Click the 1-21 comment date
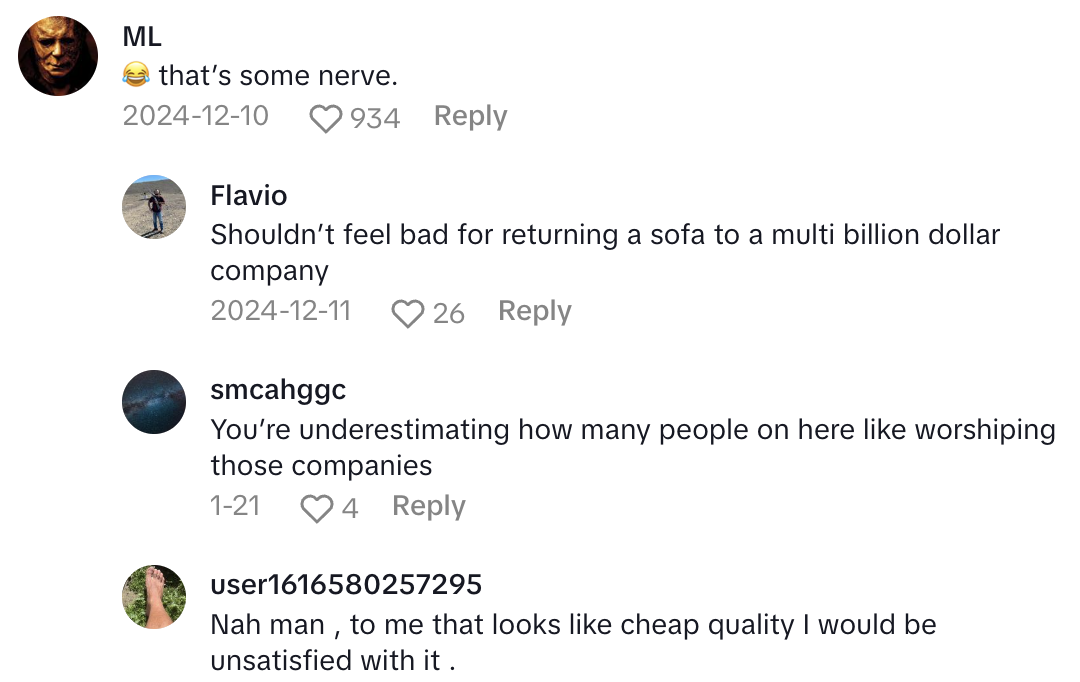The width and height of the screenshot is (1080, 682). 235,507
